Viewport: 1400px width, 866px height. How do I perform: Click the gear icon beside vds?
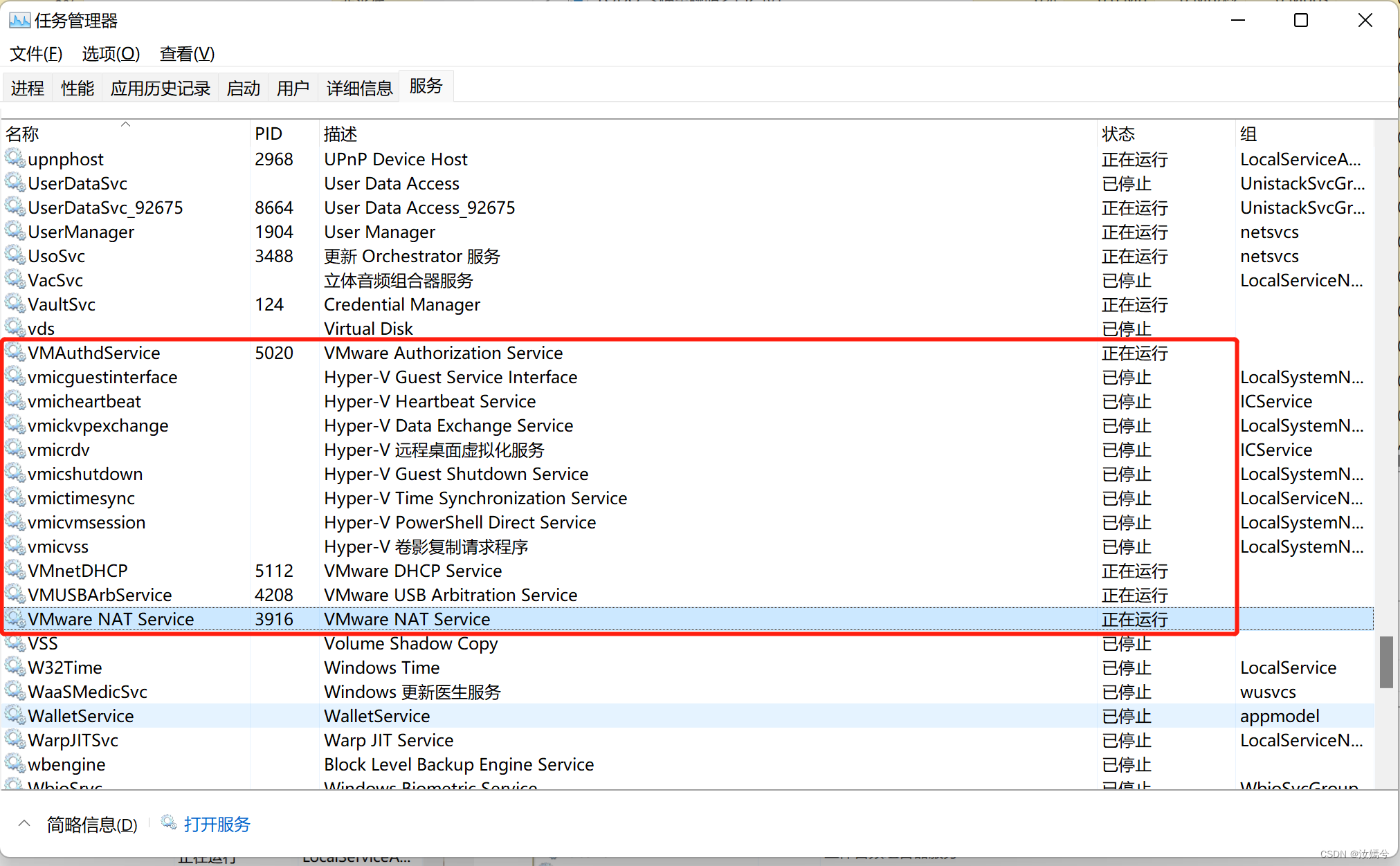click(15, 328)
